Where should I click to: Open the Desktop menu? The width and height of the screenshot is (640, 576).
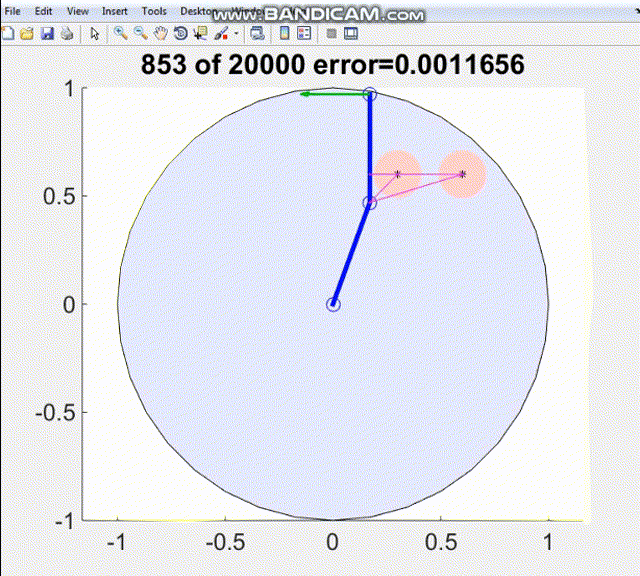(x=198, y=11)
